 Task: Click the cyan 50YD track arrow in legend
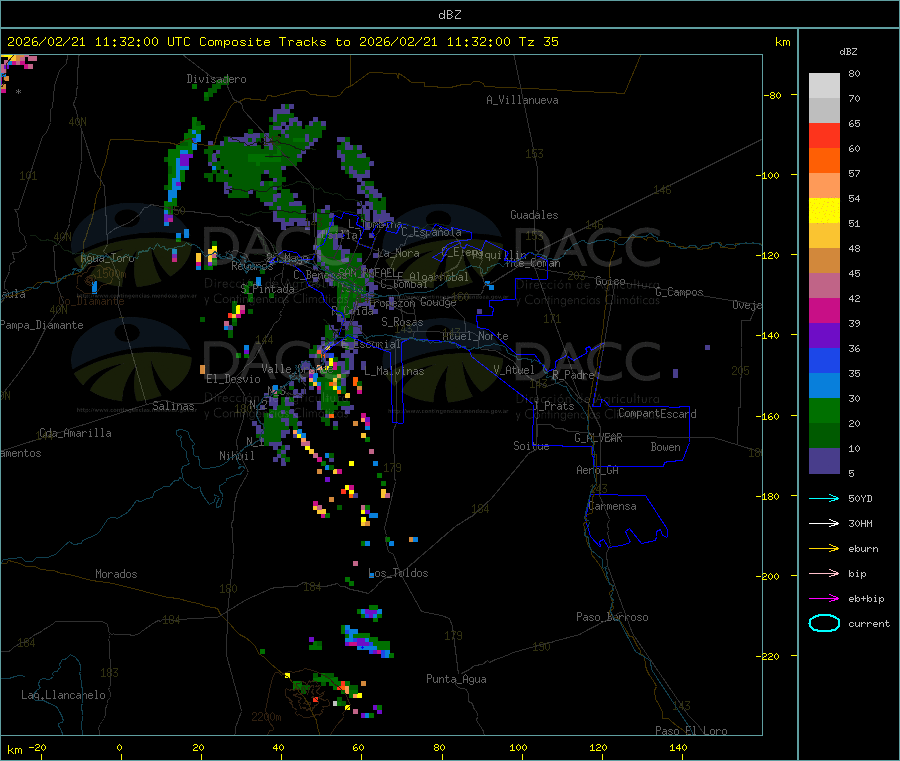pos(824,498)
